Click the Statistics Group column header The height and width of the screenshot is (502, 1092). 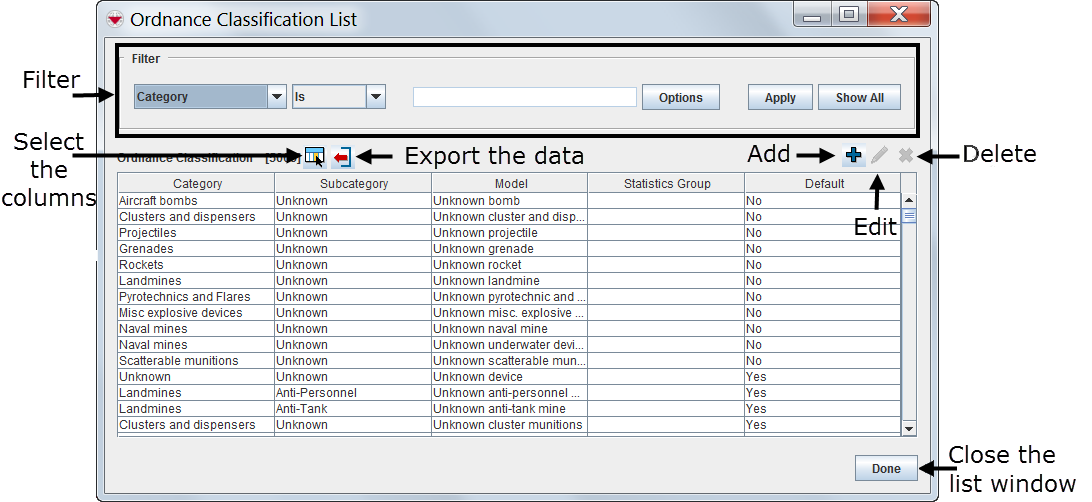(666, 184)
